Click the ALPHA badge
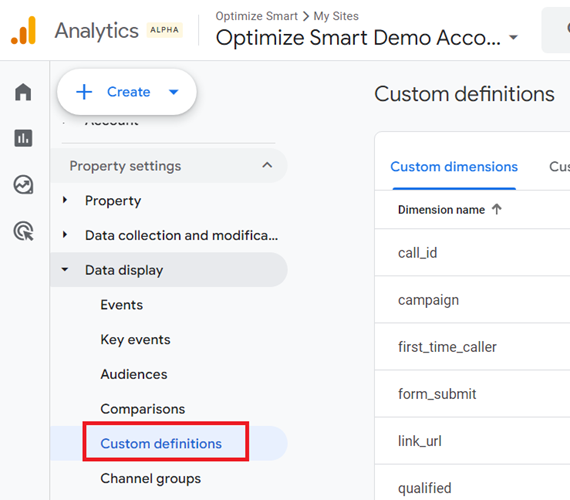 (164, 30)
